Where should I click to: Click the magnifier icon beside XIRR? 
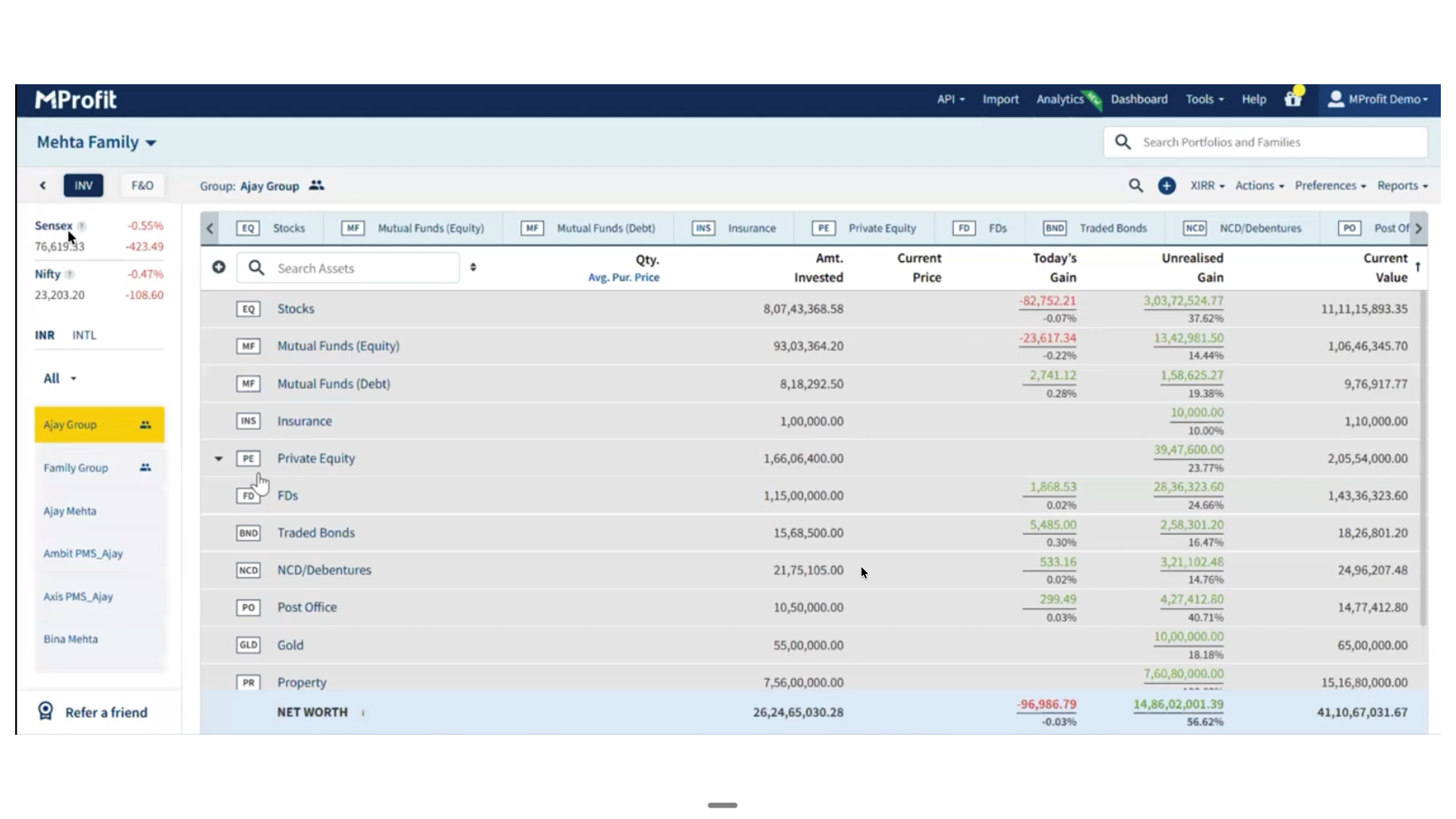tap(1136, 186)
